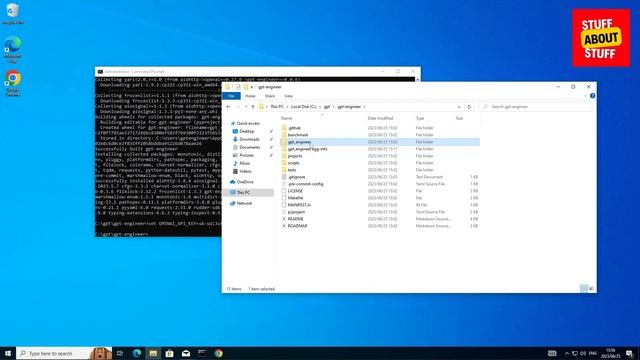The height and width of the screenshot is (360, 640).
Task: Open the .github folder
Action: [x=294, y=128]
